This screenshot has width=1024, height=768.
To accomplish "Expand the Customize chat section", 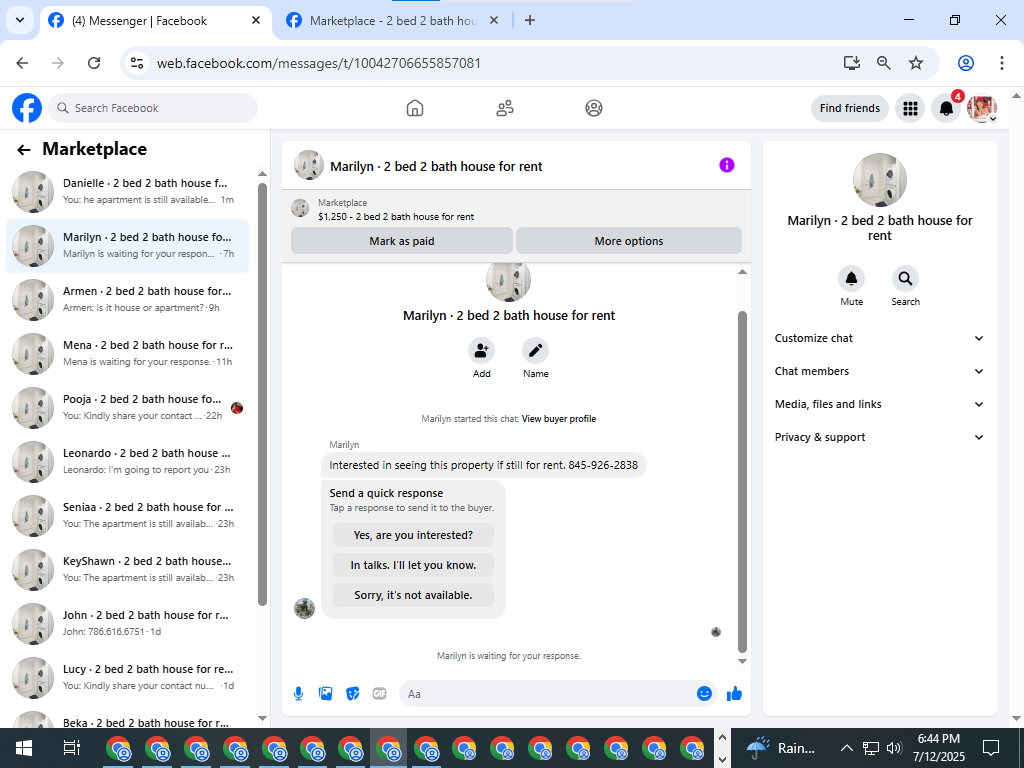I will click(x=879, y=338).
